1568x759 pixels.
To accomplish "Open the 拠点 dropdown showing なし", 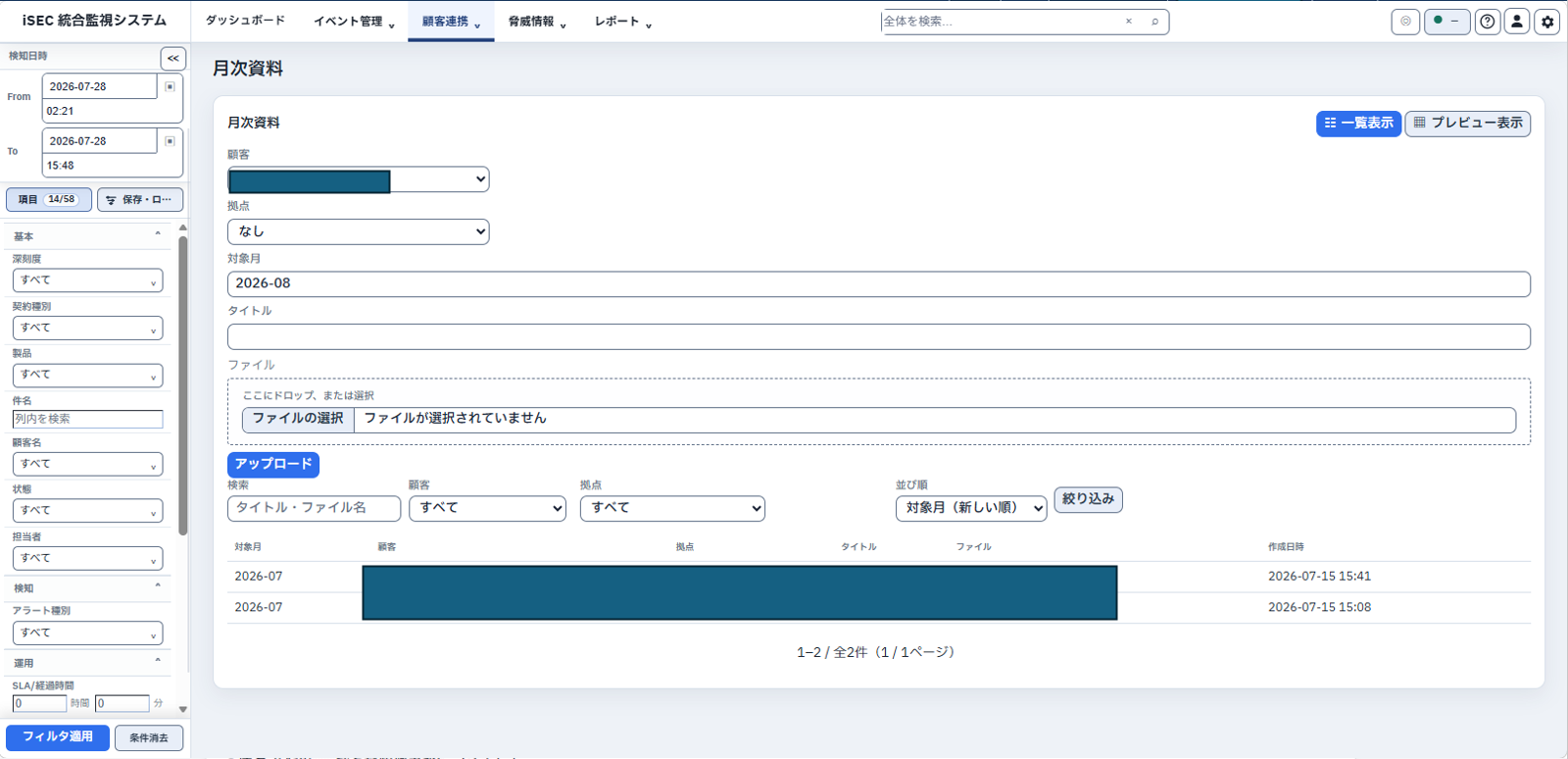I will point(359,231).
